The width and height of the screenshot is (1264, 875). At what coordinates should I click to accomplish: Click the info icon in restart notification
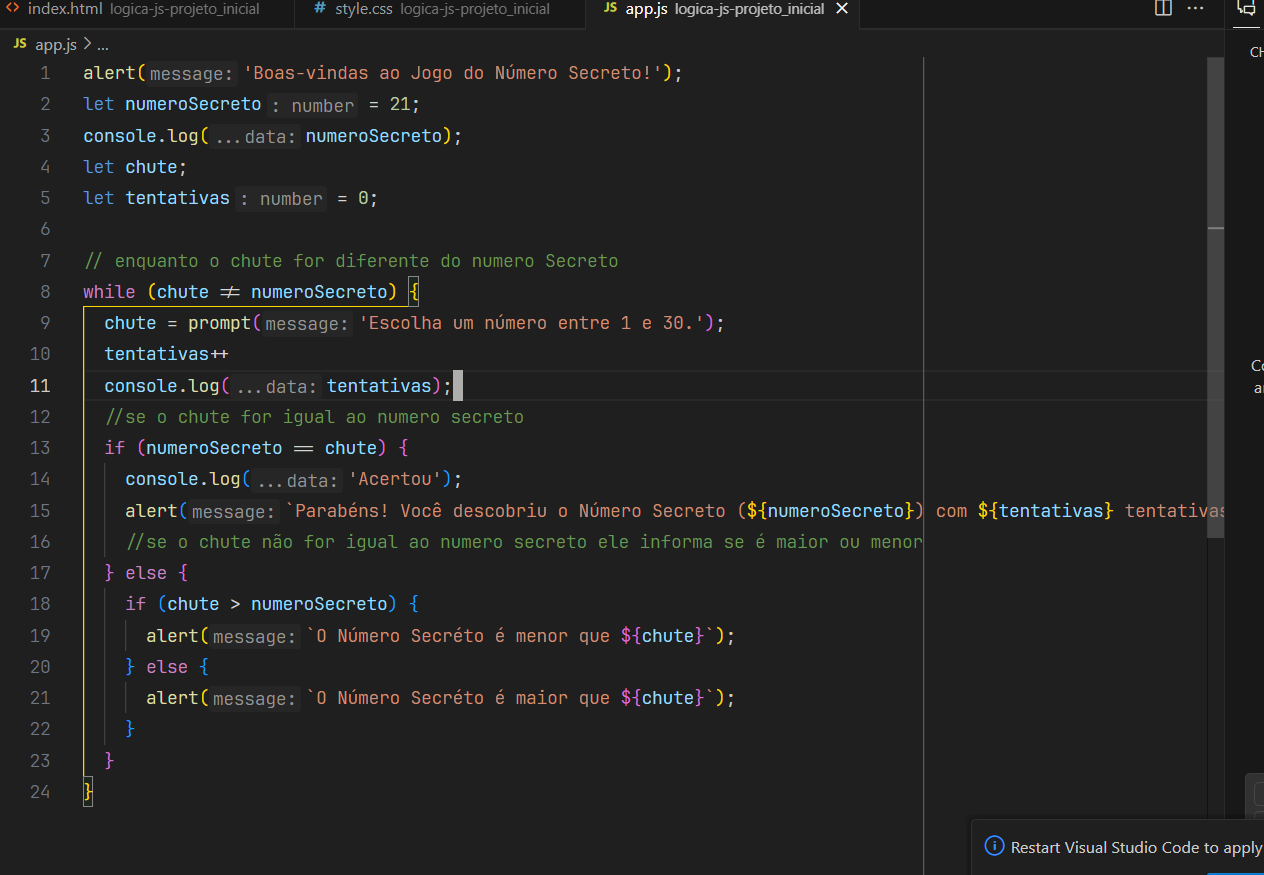coord(994,846)
